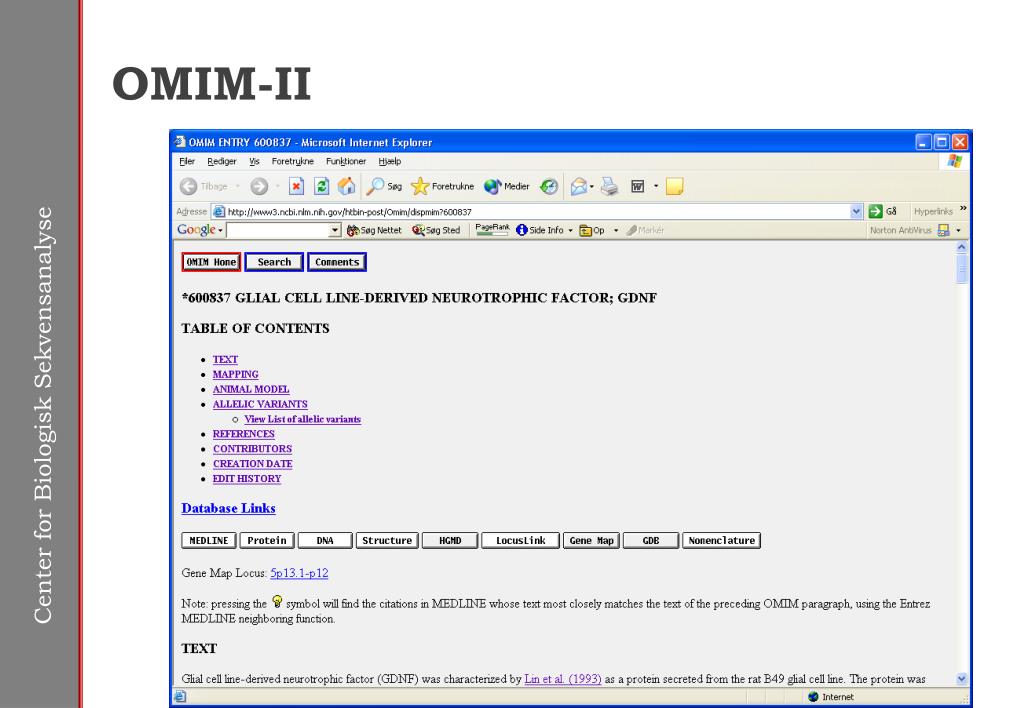Open address bar dropdown arrow
The image size is (1023, 708).
(x=857, y=211)
